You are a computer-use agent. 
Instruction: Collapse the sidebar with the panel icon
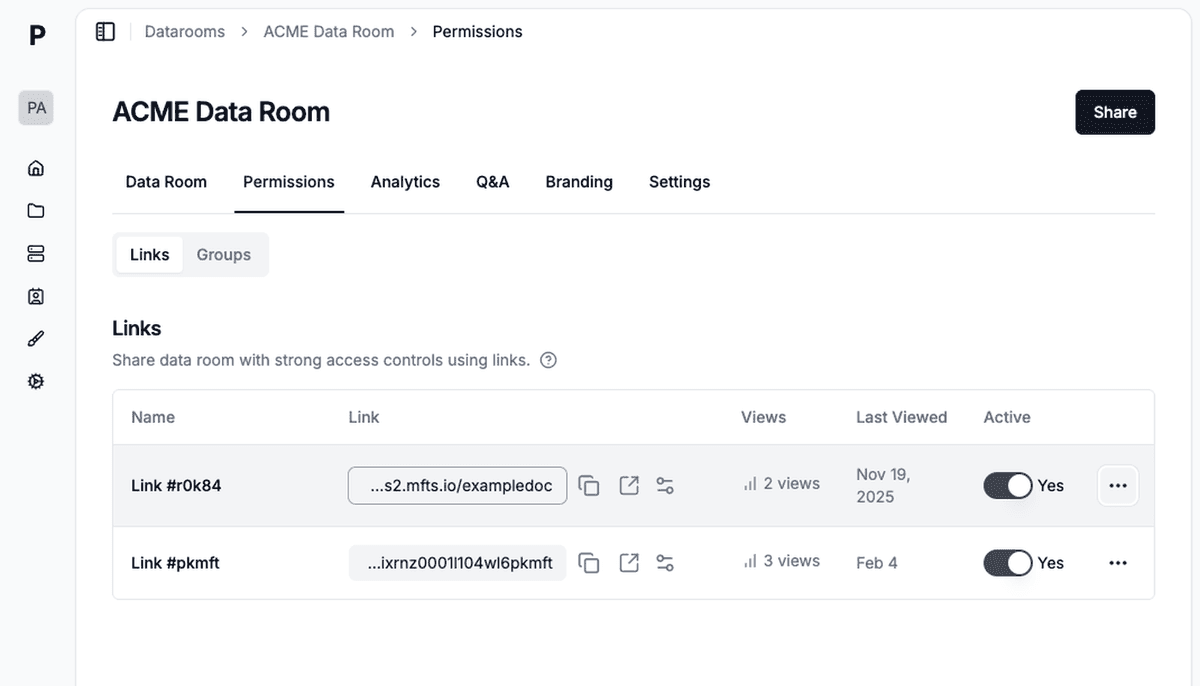click(x=105, y=31)
